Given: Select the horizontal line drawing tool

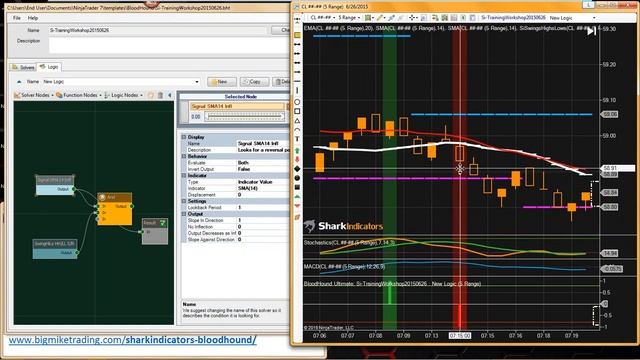Looking at the screenshot, I should pos(297,81).
